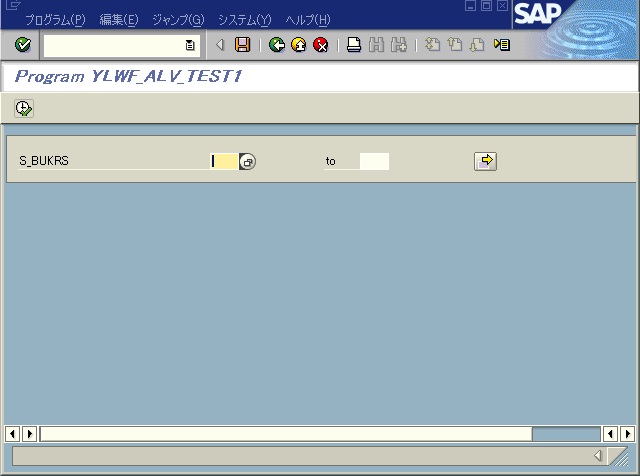Open the プログラム(P) menu
Viewport: 640px width, 476px height.
[55, 20]
